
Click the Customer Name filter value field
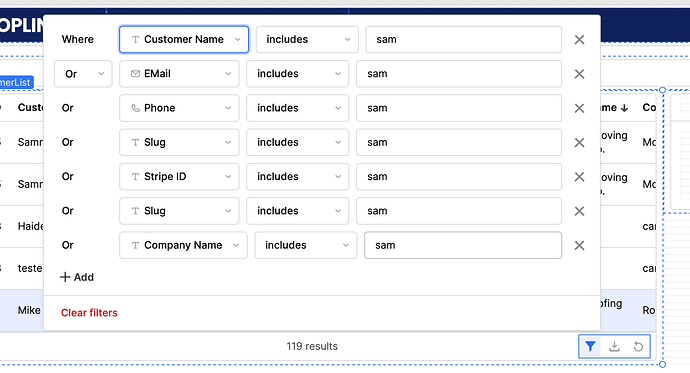[463, 40]
